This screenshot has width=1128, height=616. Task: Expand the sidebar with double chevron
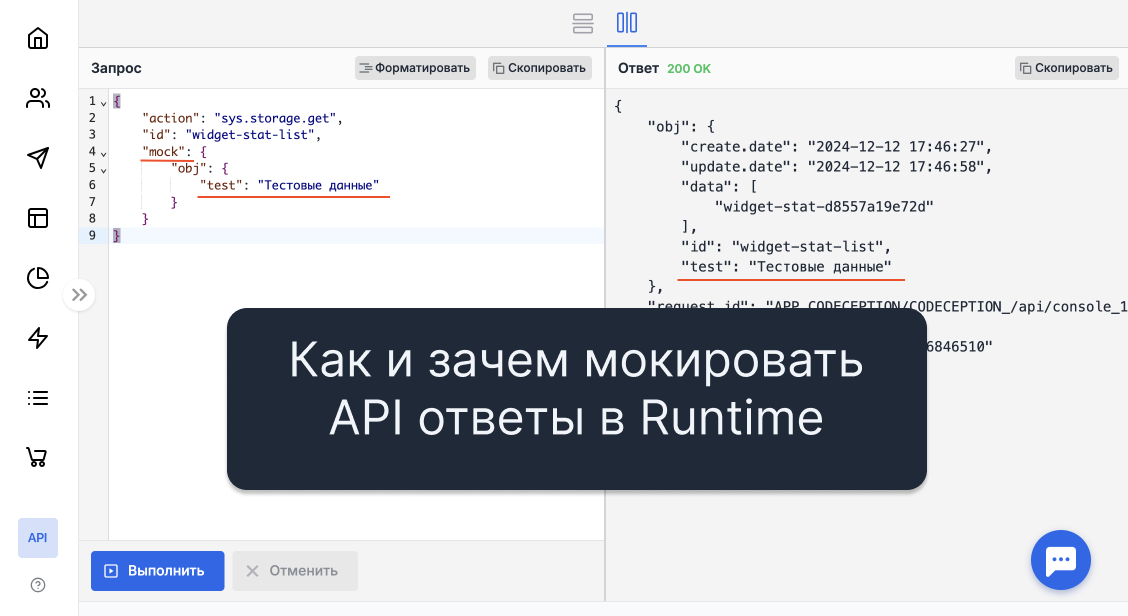point(79,295)
